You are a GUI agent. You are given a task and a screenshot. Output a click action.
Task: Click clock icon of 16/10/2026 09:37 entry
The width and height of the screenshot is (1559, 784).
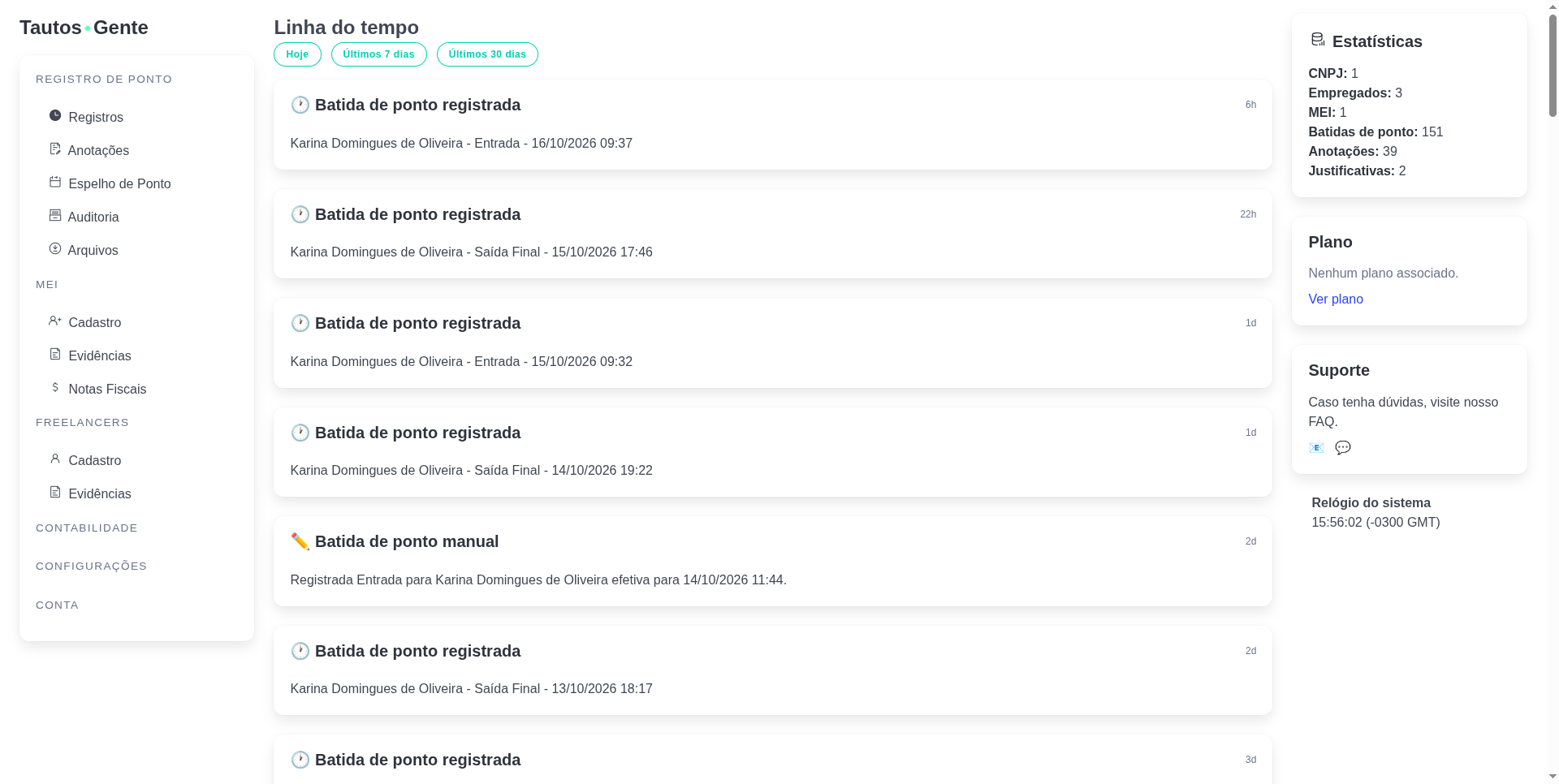click(x=300, y=105)
